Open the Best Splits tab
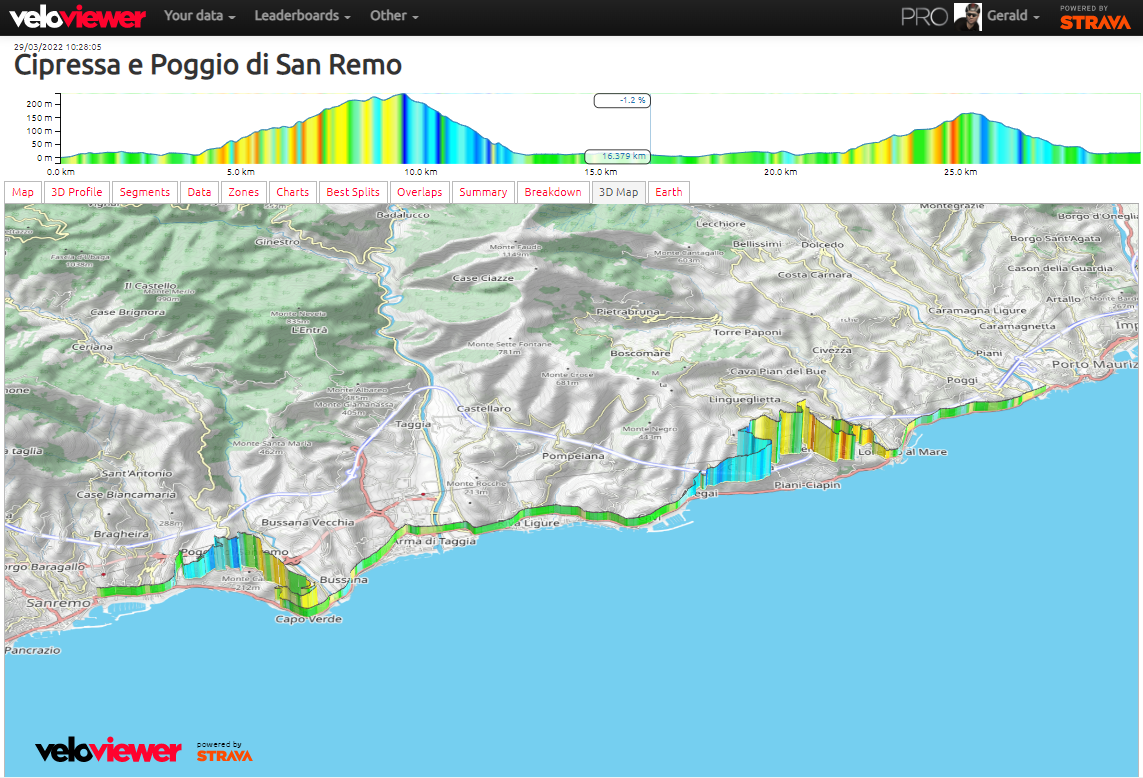Screen dimensions: 1143x778 (x=353, y=192)
